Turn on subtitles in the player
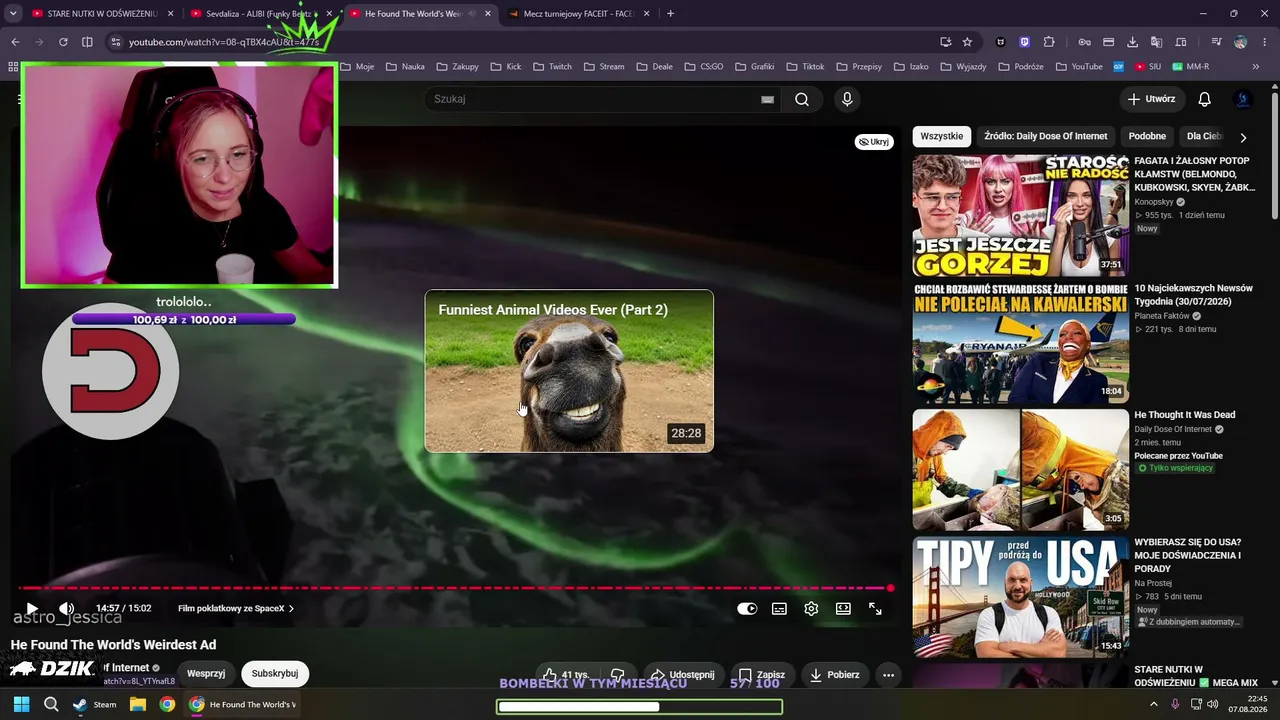The width and height of the screenshot is (1280, 720). click(x=779, y=608)
